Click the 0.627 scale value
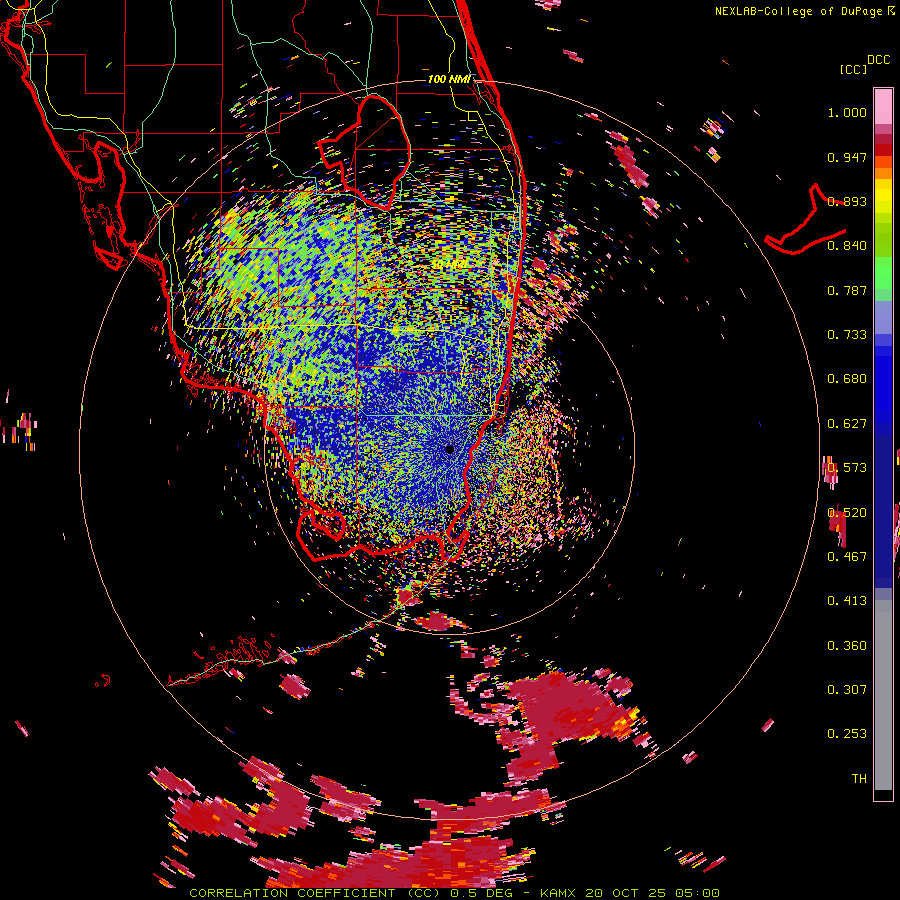 pyautogui.click(x=847, y=424)
